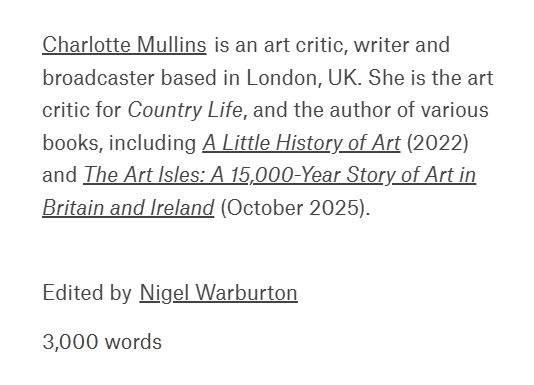Open the A Little History of Art link
The width and height of the screenshot is (534, 385).
301,143
